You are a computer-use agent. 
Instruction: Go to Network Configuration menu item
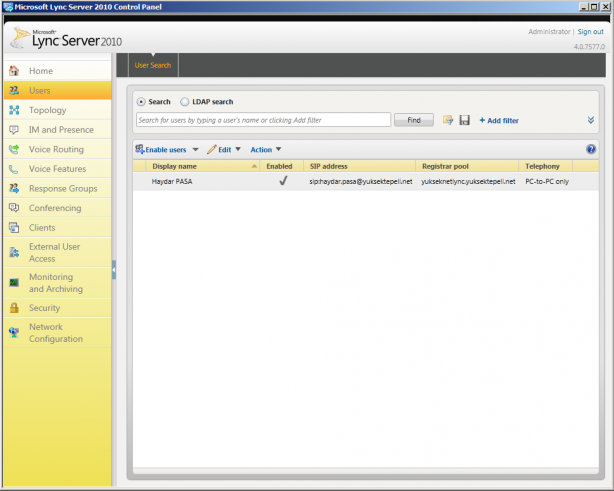point(58,332)
